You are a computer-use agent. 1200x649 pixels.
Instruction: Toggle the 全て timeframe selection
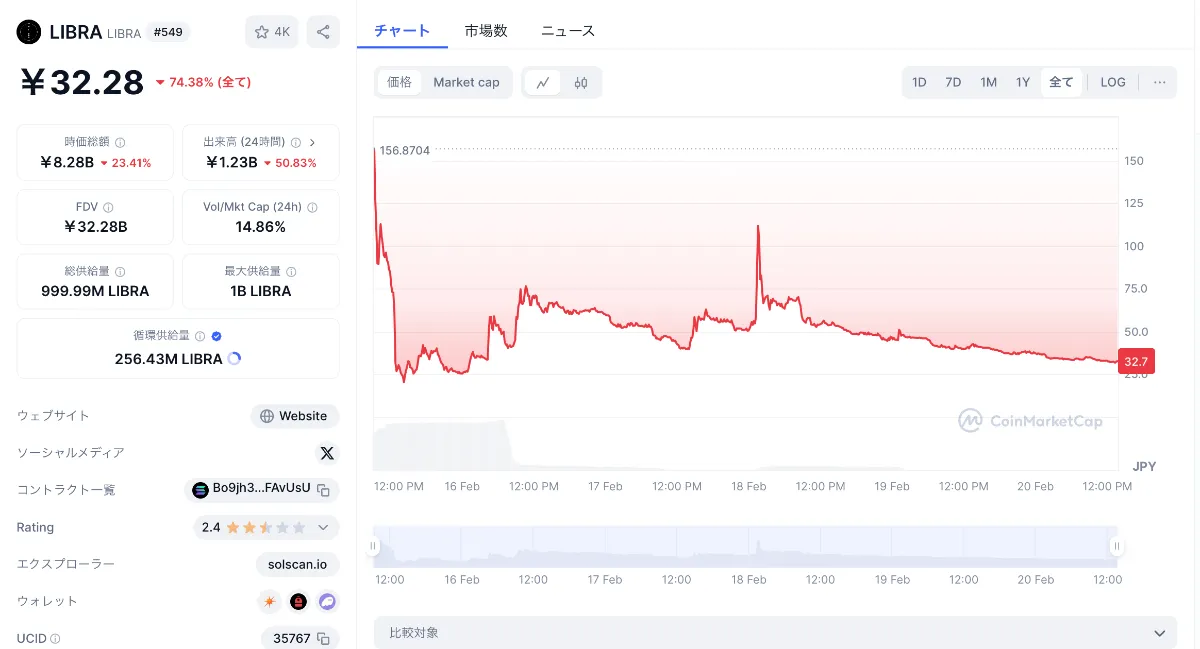pos(1061,82)
